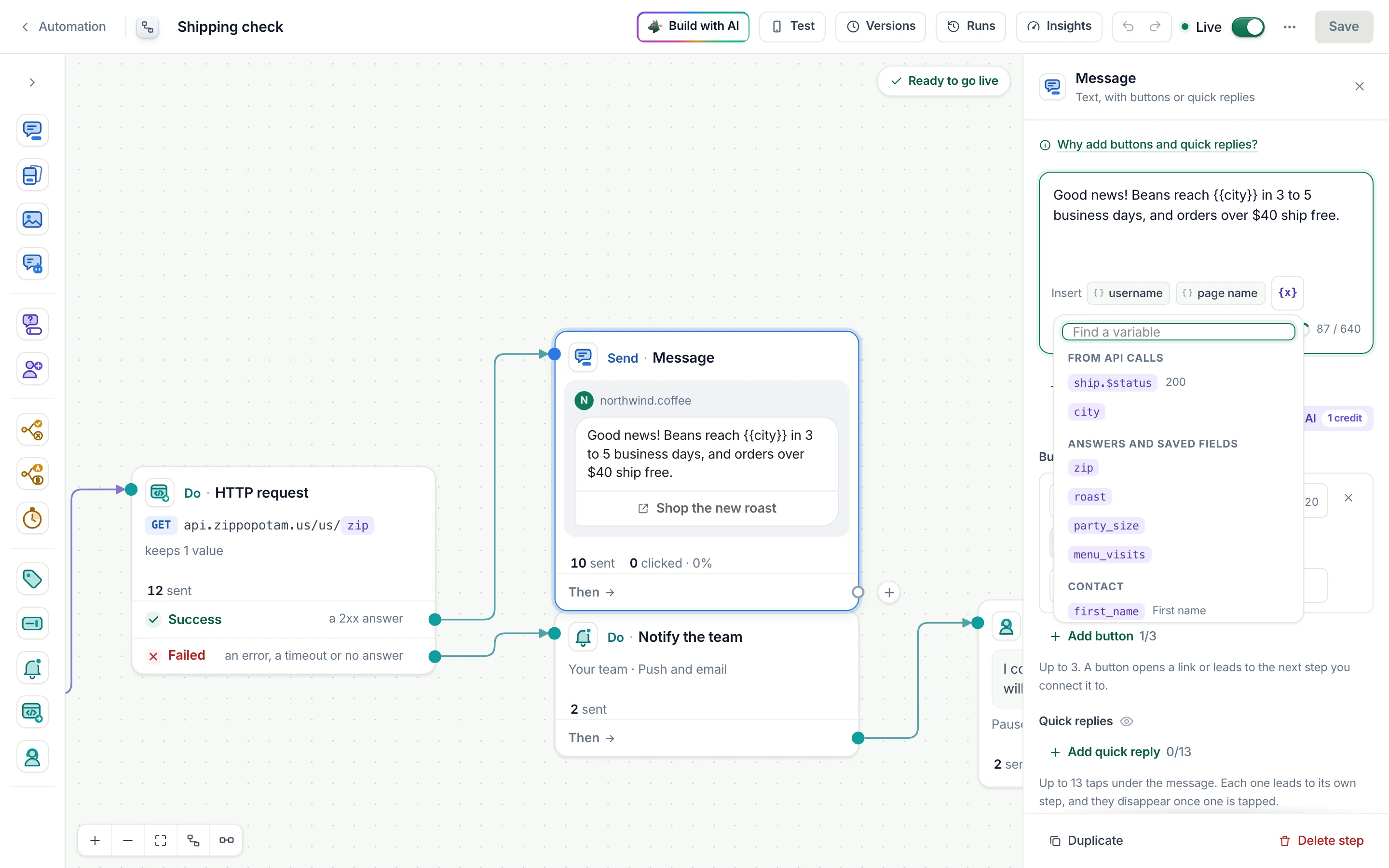Image resolution: width=1389 pixels, height=868 pixels.
Task: Select the timer delay sidebar icon
Action: pyautogui.click(x=32, y=518)
